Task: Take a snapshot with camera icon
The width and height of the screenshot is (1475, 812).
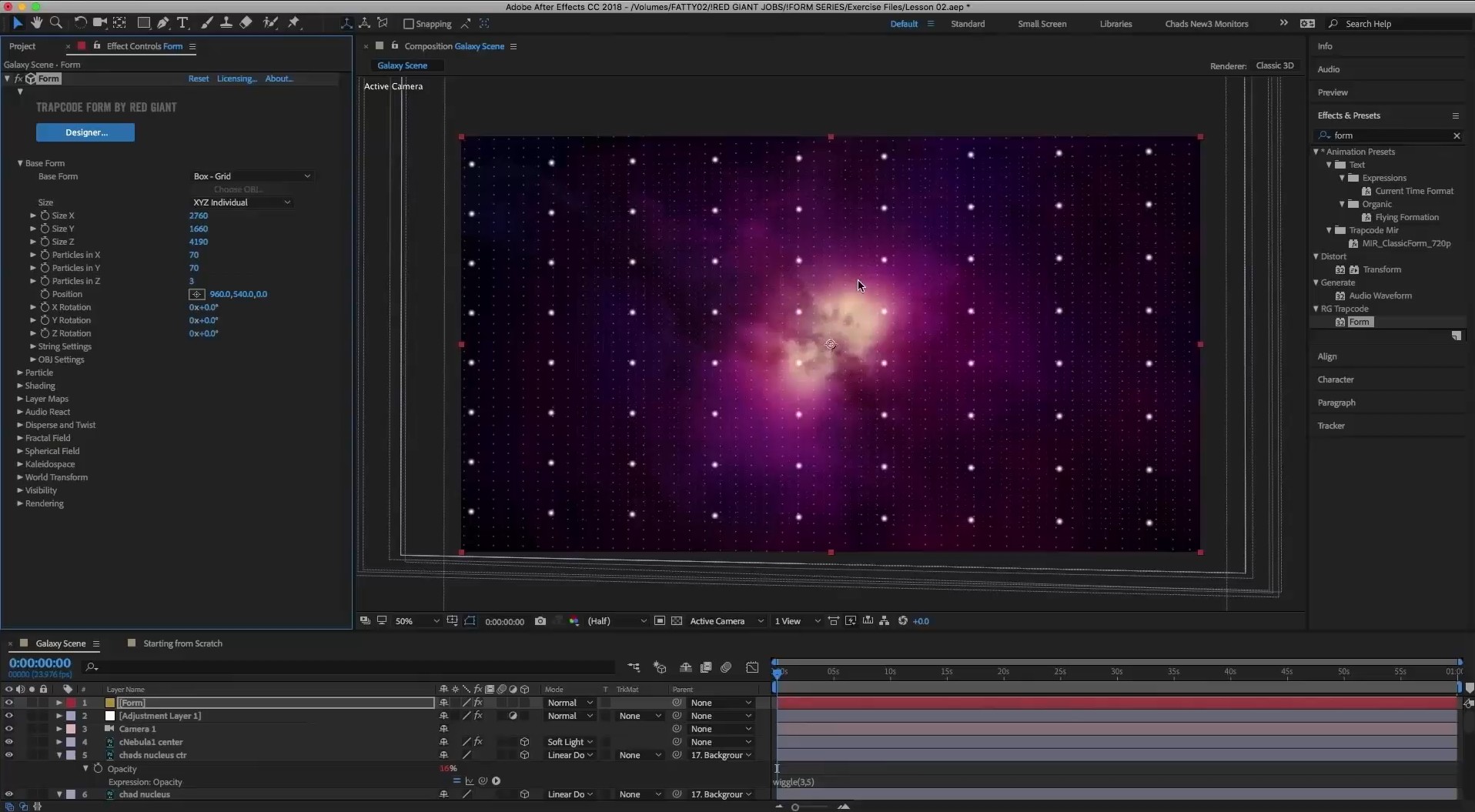Action: (x=540, y=621)
